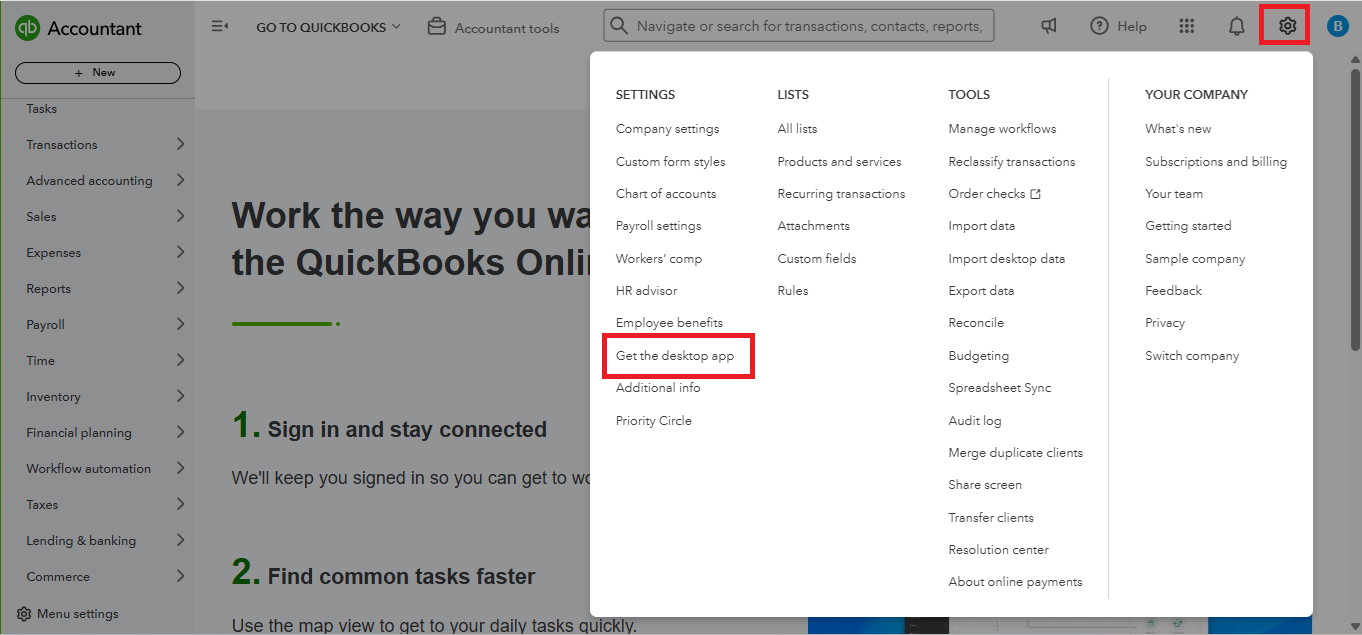Choose Export data
Screen dimensions: 1362x635
click(x=981, y=291)
